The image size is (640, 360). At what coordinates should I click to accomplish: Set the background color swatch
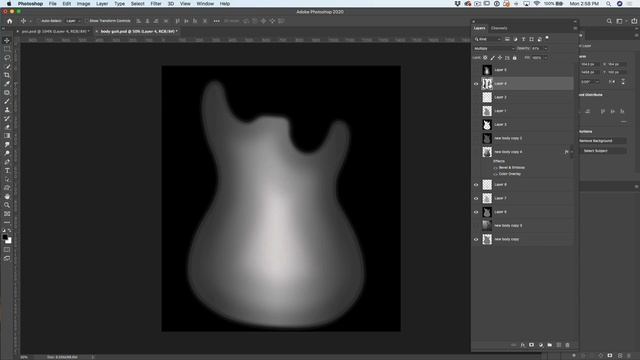[9, 241]
